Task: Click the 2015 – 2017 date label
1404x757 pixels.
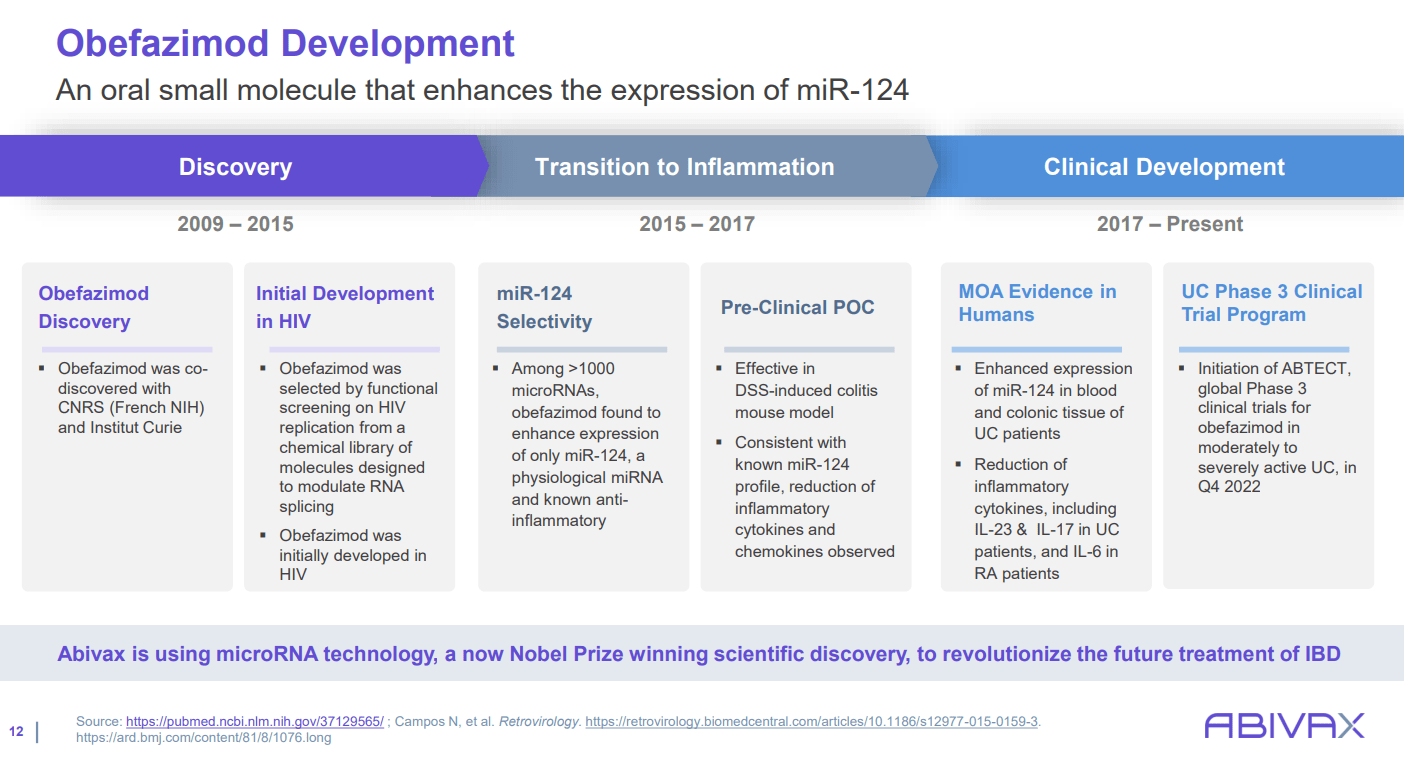Action: pos(697,223)
